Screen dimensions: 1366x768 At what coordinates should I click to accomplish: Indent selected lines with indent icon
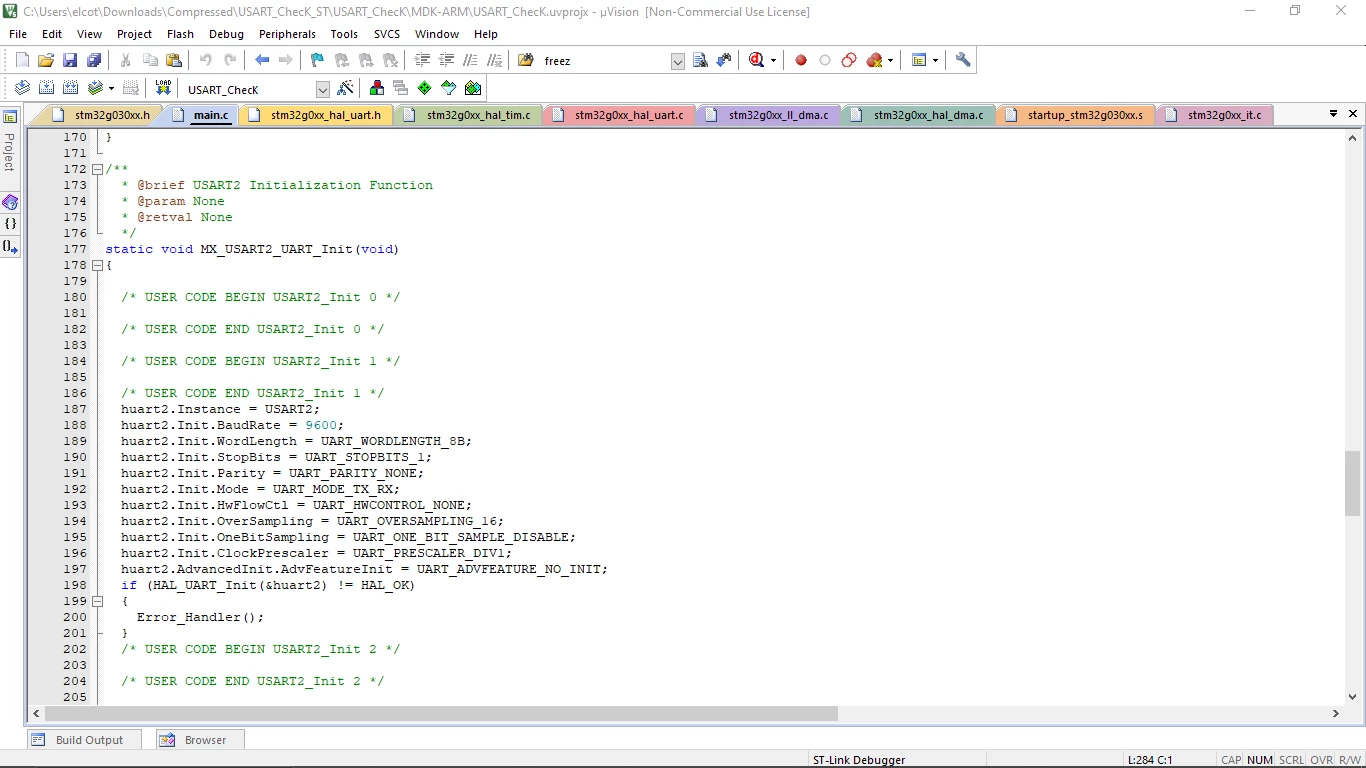click(x=423, y=60)
